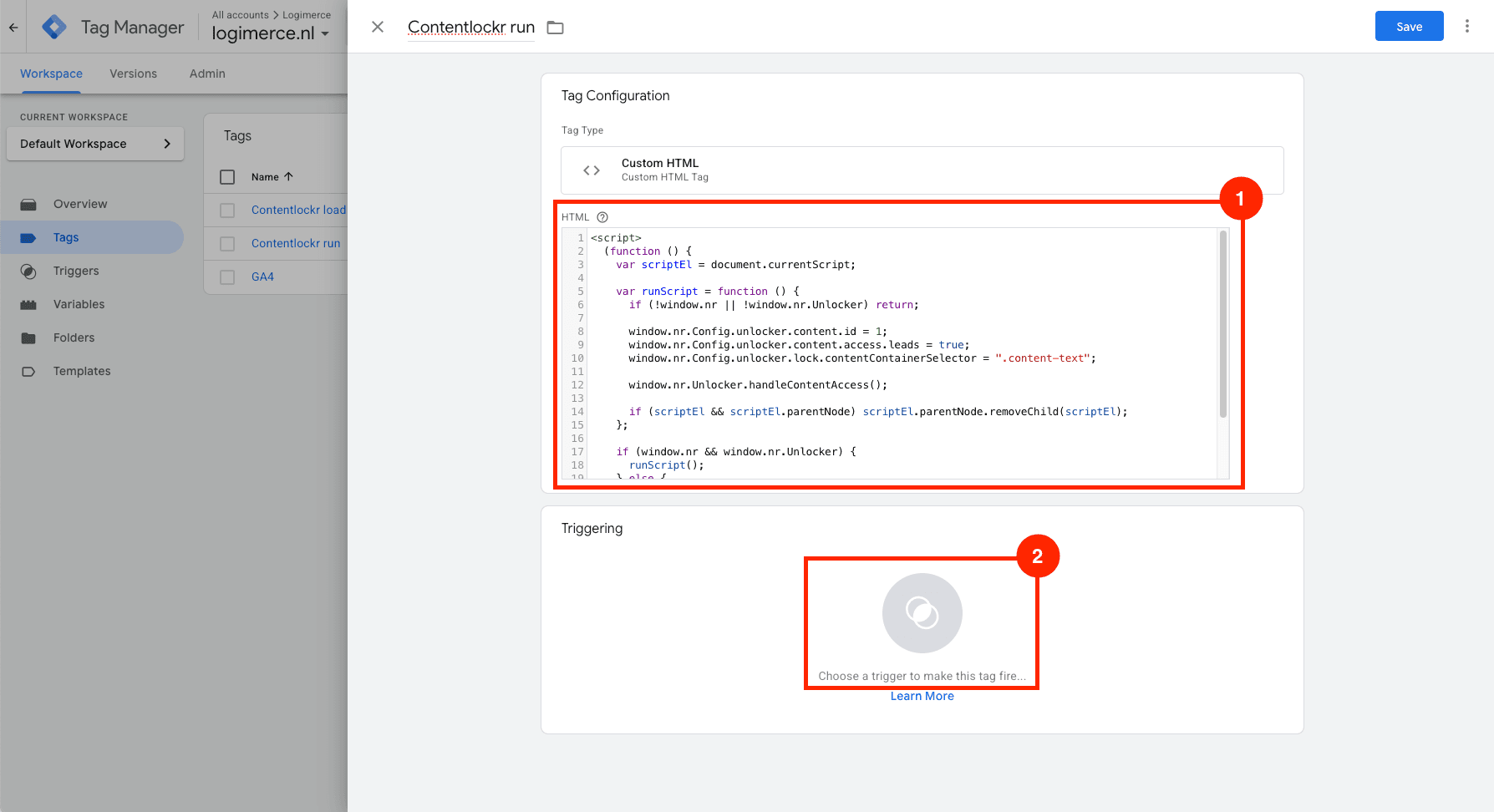Select the Triggers sidebar icon

point(28,271)
